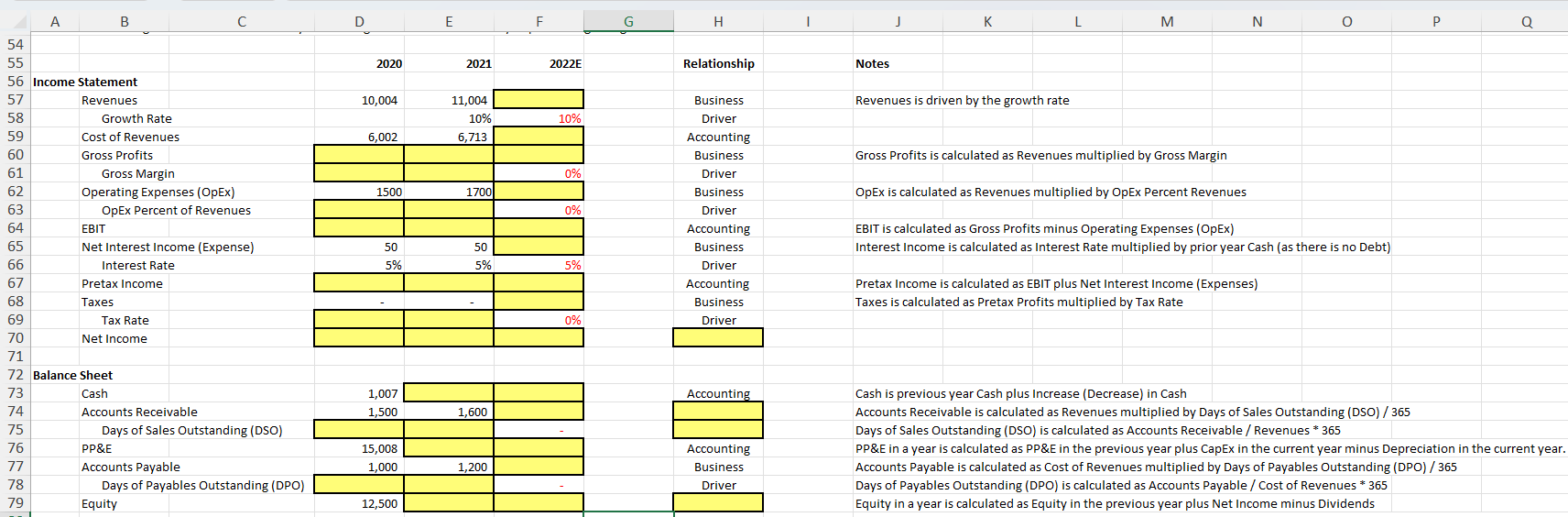Select the 'Growth Rate' label
The image size is (1568, 517).
[x=136, y=118]
